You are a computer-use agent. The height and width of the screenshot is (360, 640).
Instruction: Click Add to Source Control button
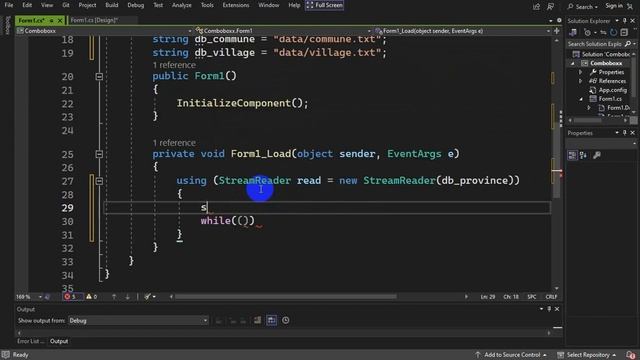pos(511,355)
